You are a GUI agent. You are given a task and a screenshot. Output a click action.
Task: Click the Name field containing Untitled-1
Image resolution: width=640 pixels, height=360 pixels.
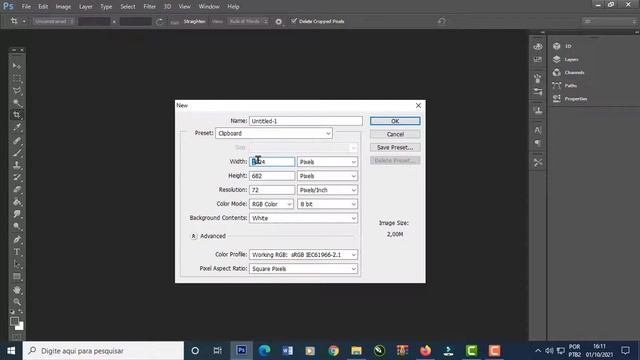[x=306, y=121]
